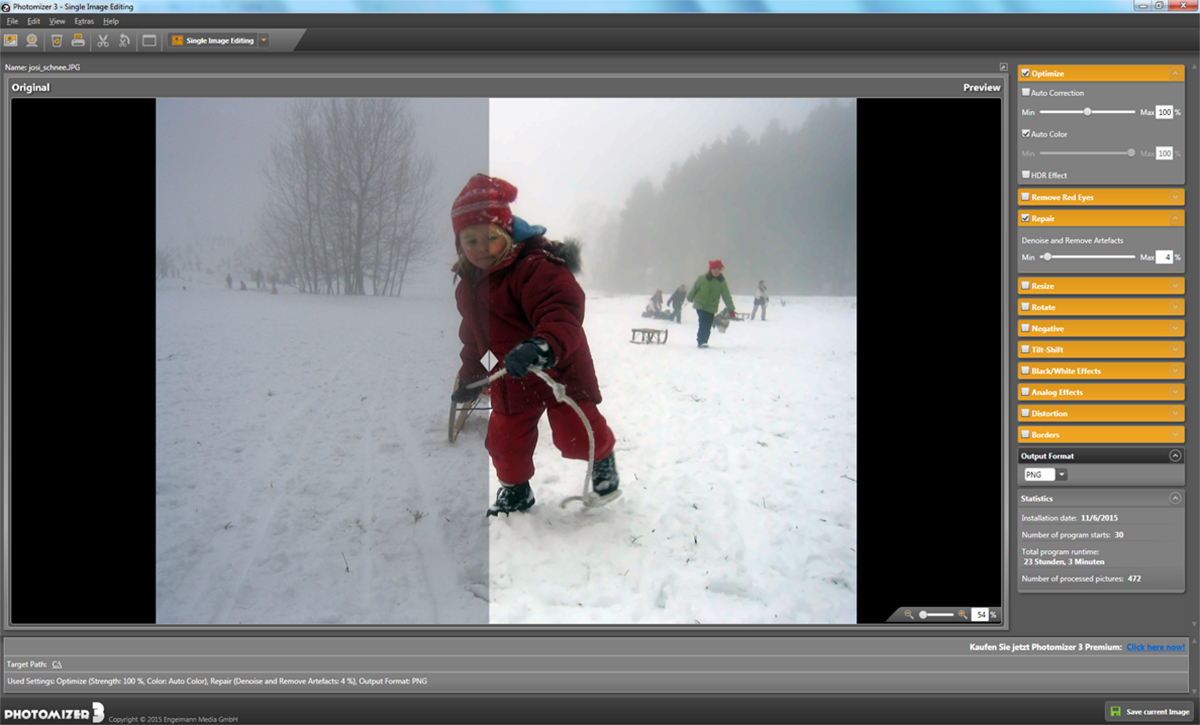Click the fullscreen window toolbar icon
Screen dimensions: 1200x725
[x=149, y=41]
